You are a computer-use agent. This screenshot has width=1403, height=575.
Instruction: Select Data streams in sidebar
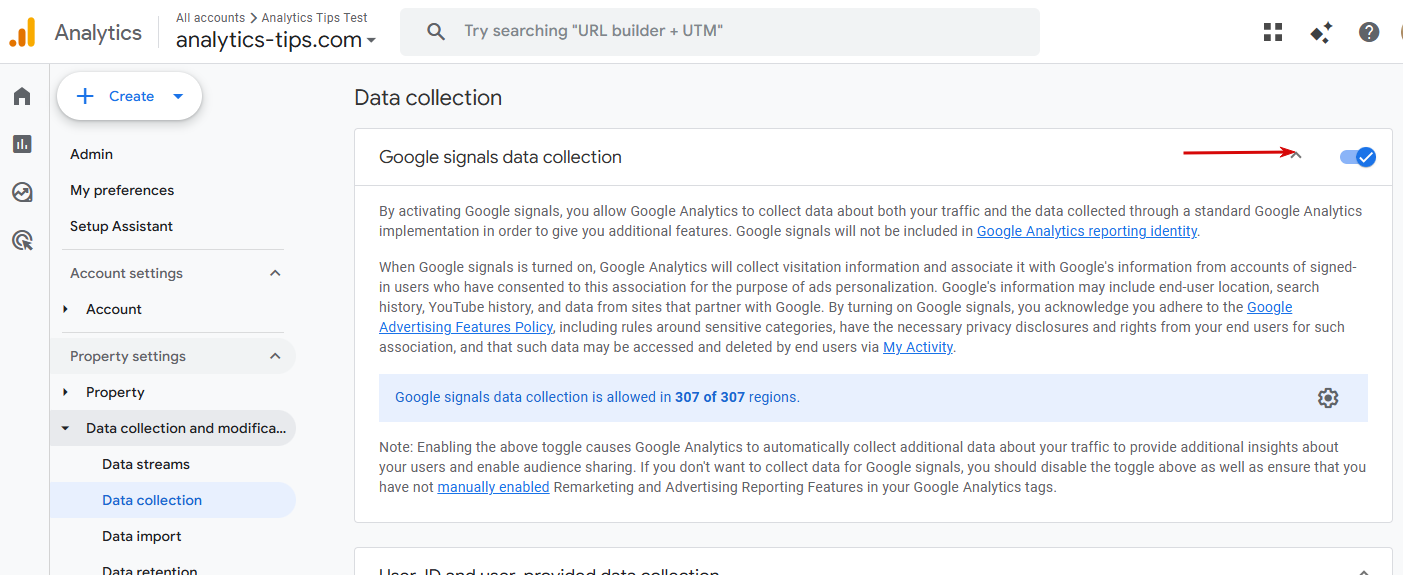[x=146, y=464]
